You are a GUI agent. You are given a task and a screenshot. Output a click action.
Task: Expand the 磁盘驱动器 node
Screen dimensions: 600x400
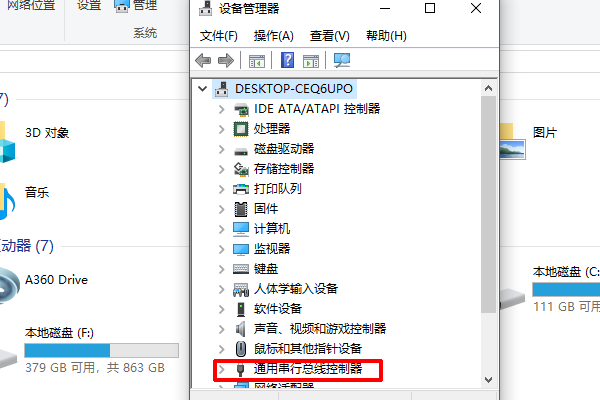[221, 149]
